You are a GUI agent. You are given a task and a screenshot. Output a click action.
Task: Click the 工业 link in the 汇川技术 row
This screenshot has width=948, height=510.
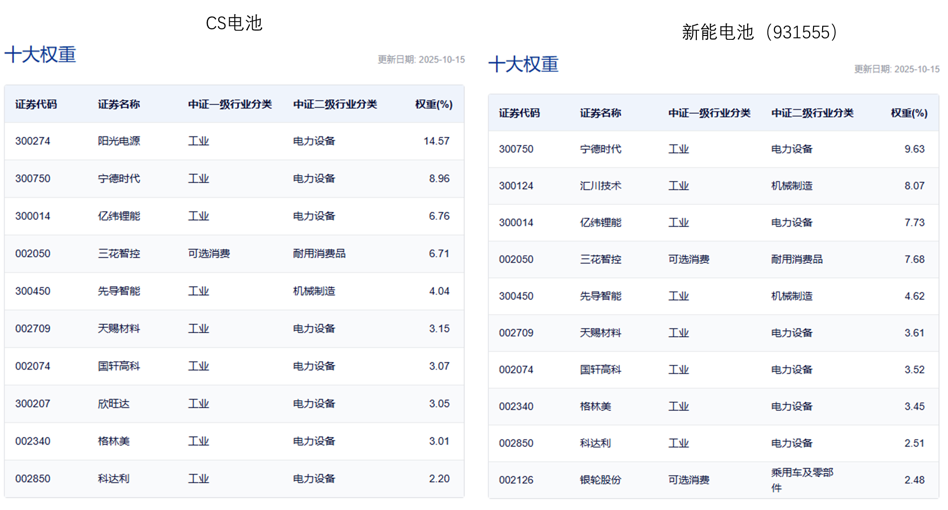(678, 186)
